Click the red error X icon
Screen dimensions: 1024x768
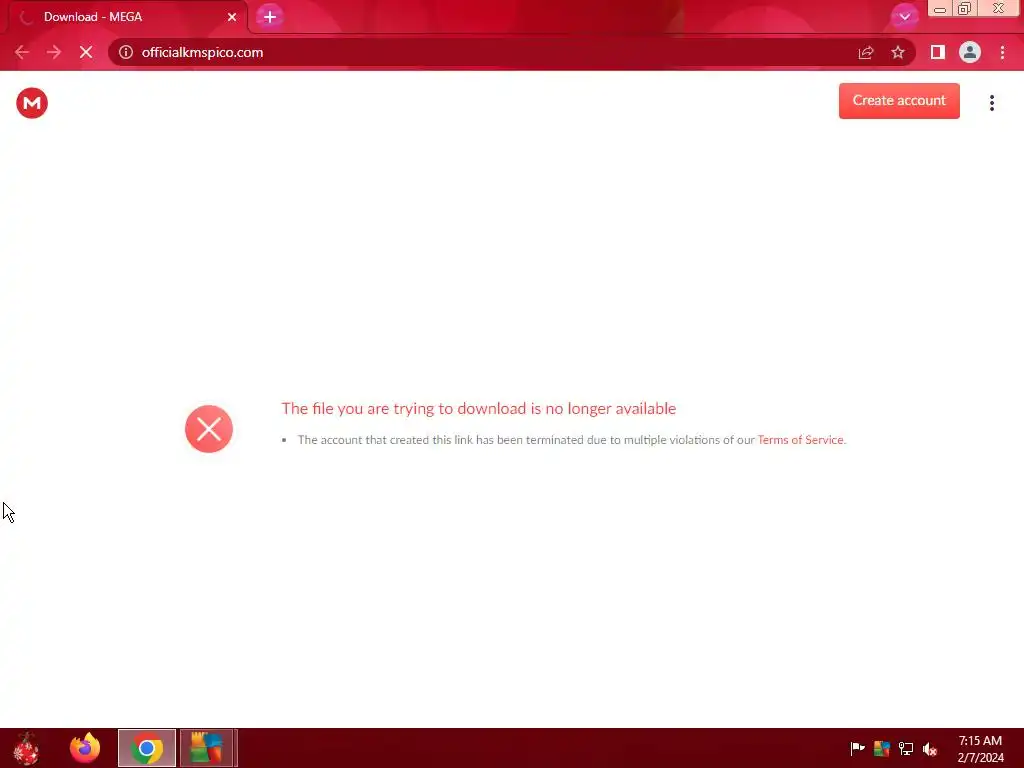209,429
